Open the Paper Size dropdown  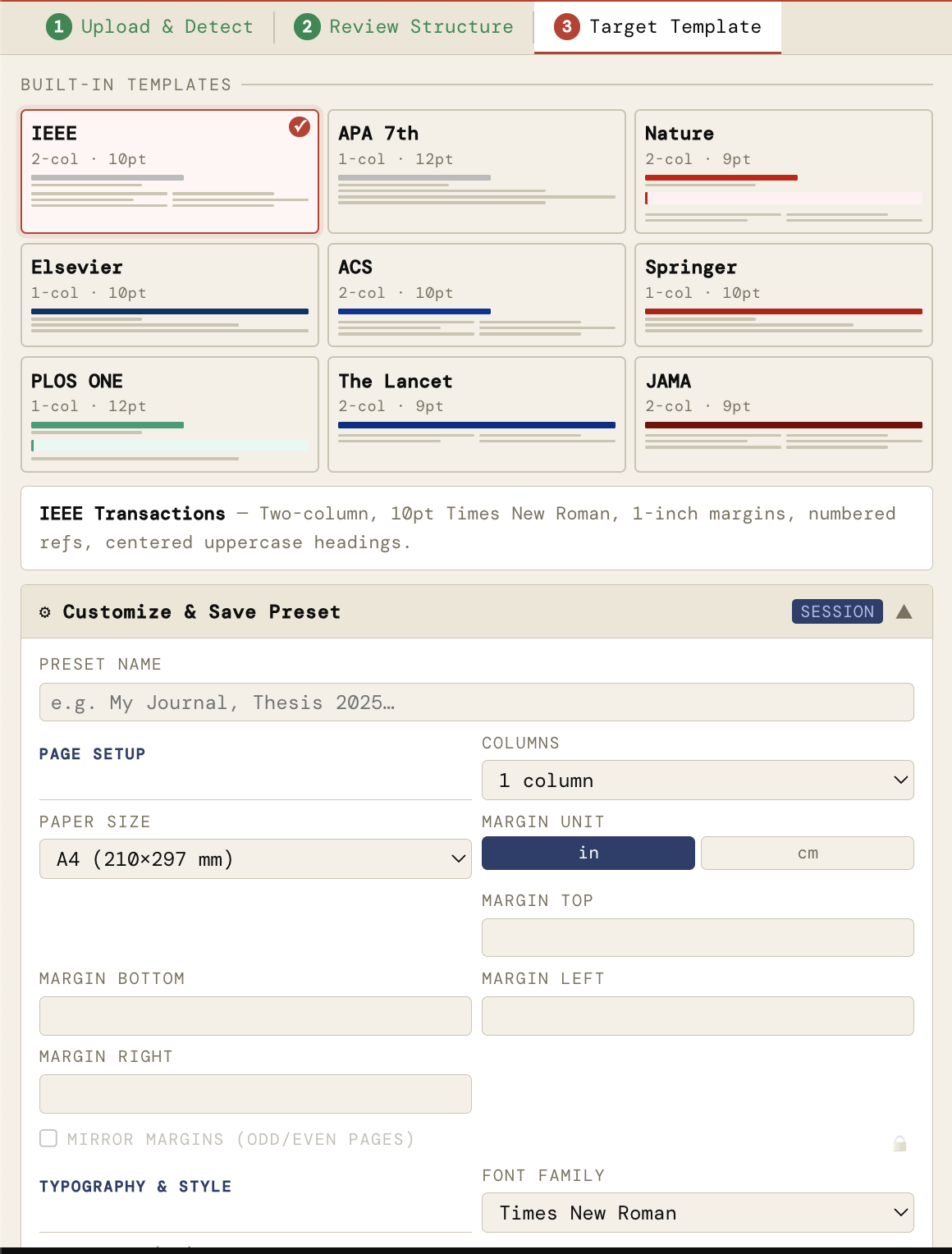click(255, 859)
